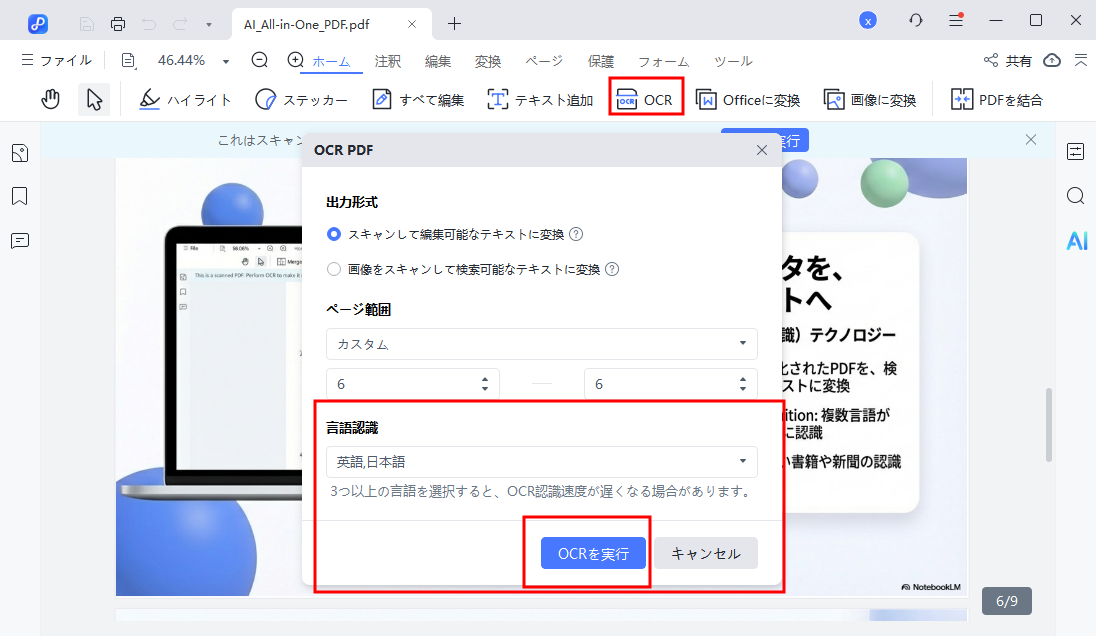Open the OCR tool from the toolbar

click(645, 98)
